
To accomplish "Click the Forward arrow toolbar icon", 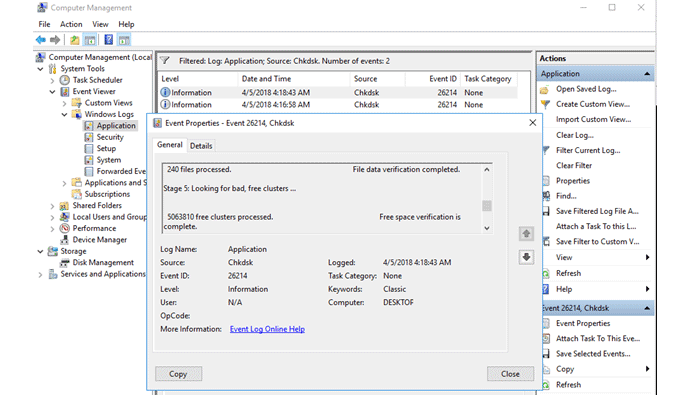I will (55, 40).
